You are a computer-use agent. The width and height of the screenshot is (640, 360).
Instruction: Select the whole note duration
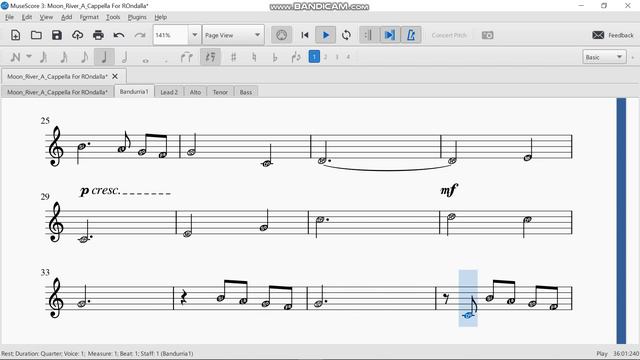tap(145, 60)
